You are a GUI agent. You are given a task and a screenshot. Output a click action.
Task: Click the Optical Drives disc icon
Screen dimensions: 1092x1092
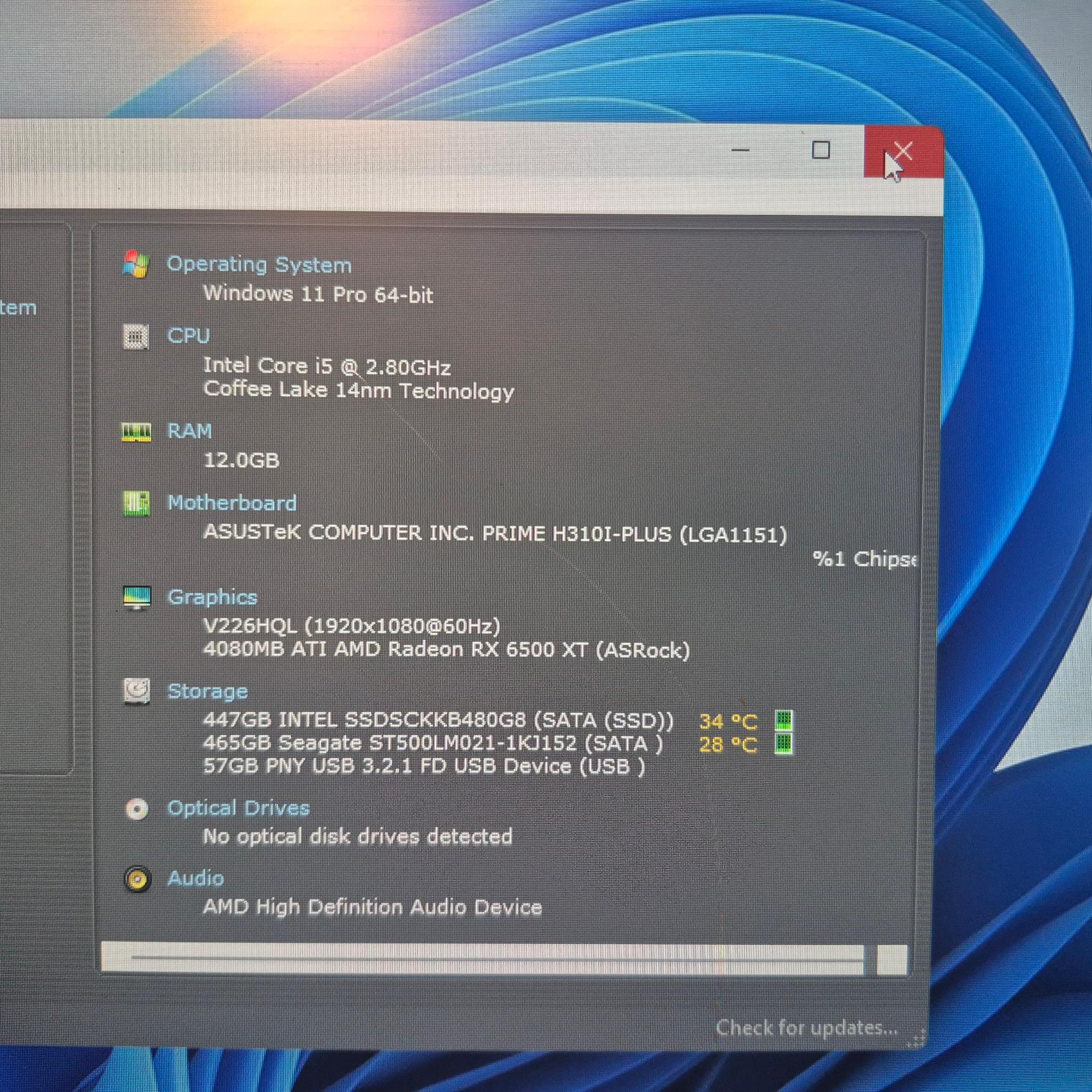pos(137,809)
